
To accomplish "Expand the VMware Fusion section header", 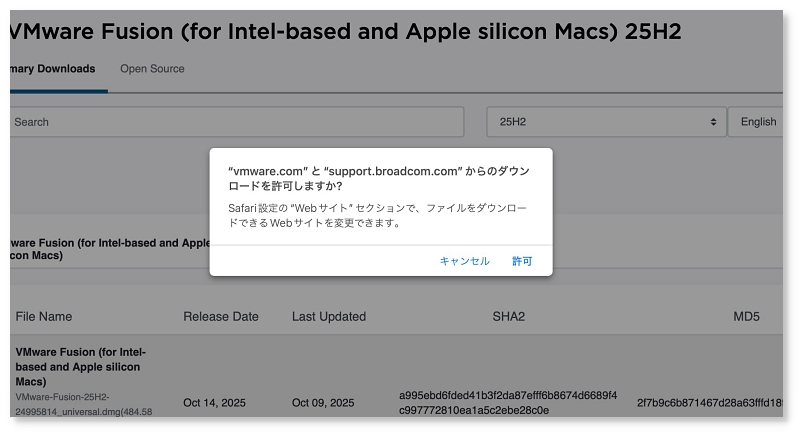I will [x=100, y=249].
